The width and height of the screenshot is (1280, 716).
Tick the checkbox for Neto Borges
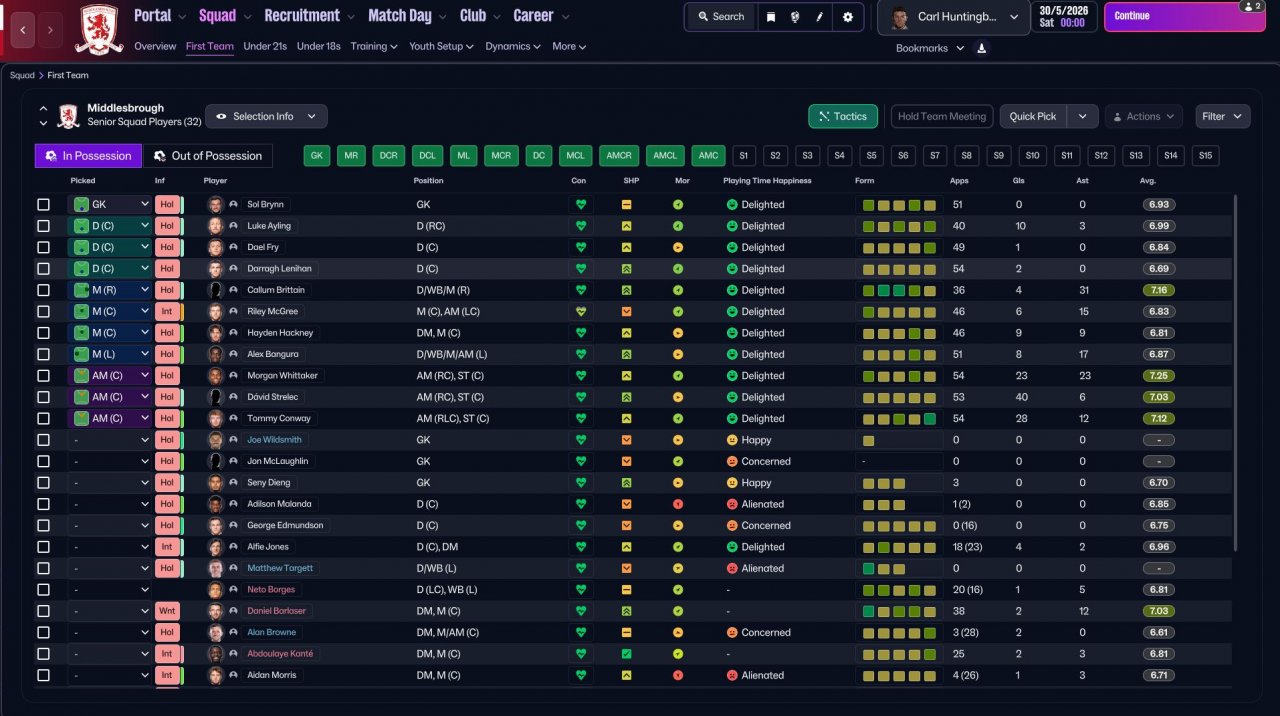pos(43,590)
